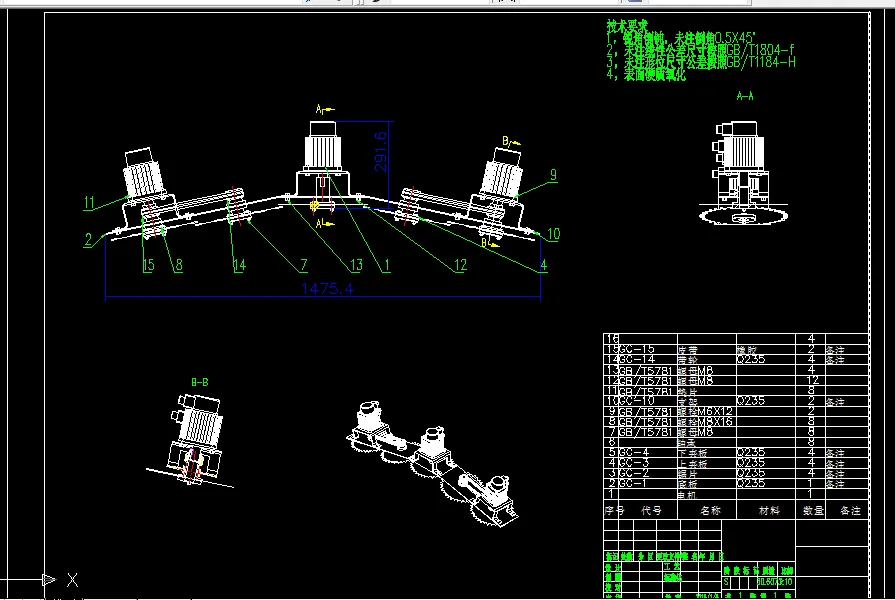Select the 技术要求 heading text
The image size is (895, 600).
(627, 26)
